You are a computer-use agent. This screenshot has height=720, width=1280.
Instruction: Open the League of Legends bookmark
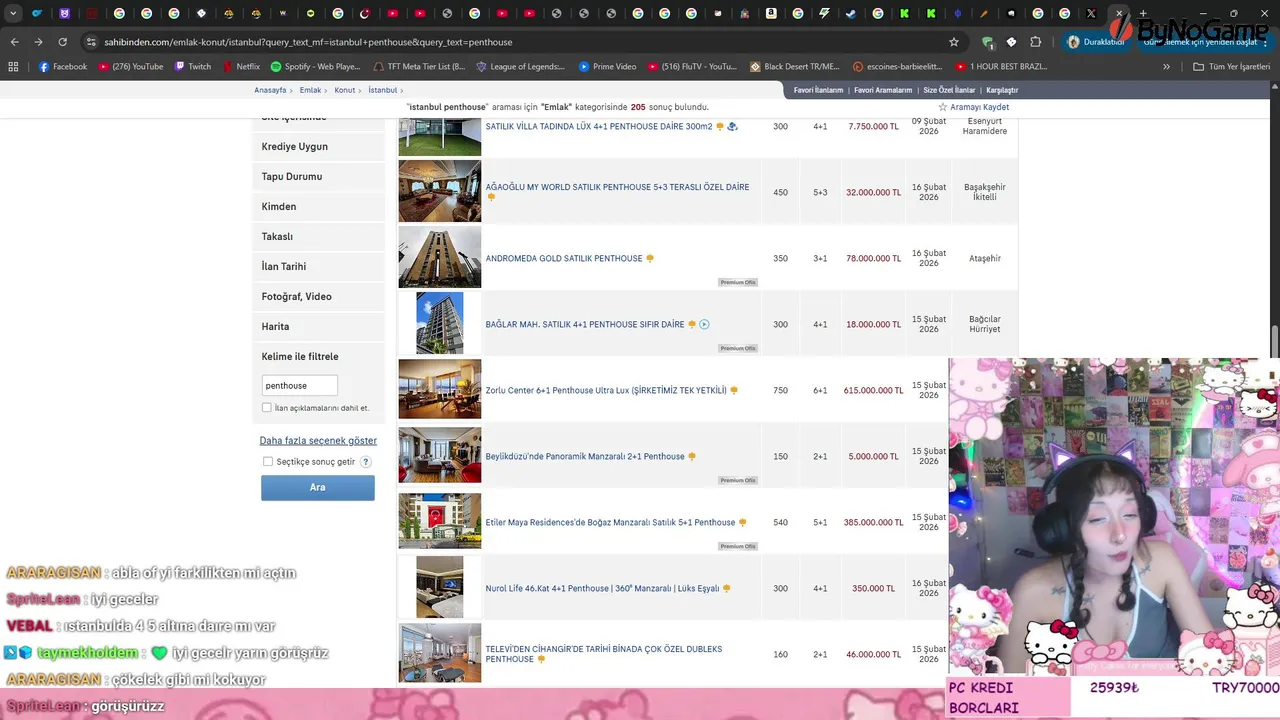[520, 67]
